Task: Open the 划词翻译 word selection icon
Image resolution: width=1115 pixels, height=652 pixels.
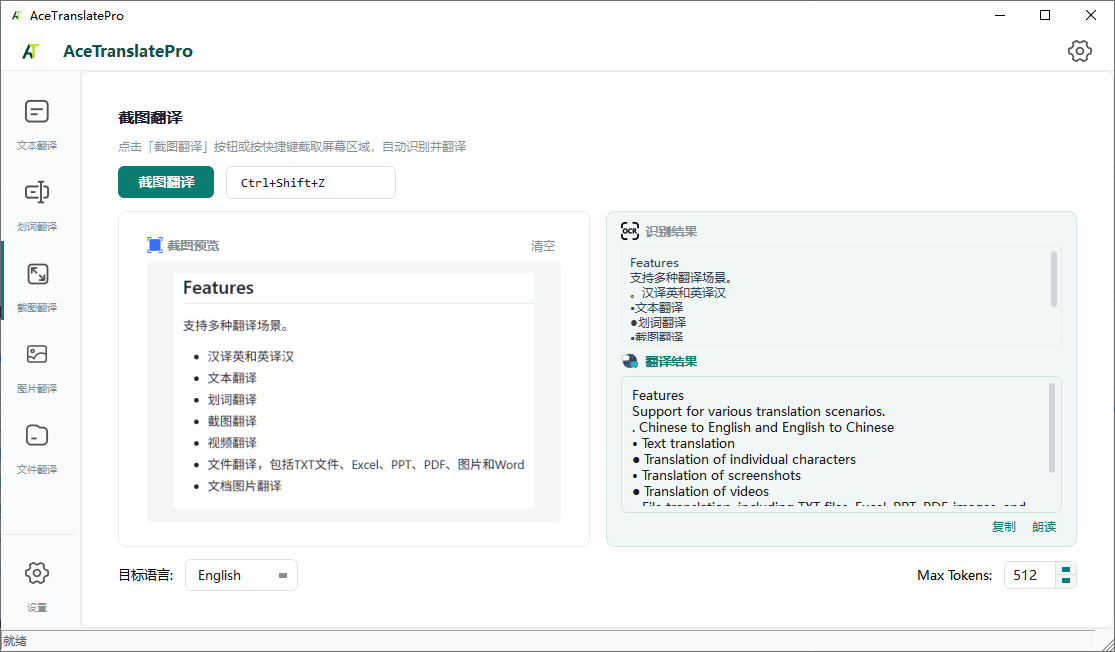Action: (37, 192)
